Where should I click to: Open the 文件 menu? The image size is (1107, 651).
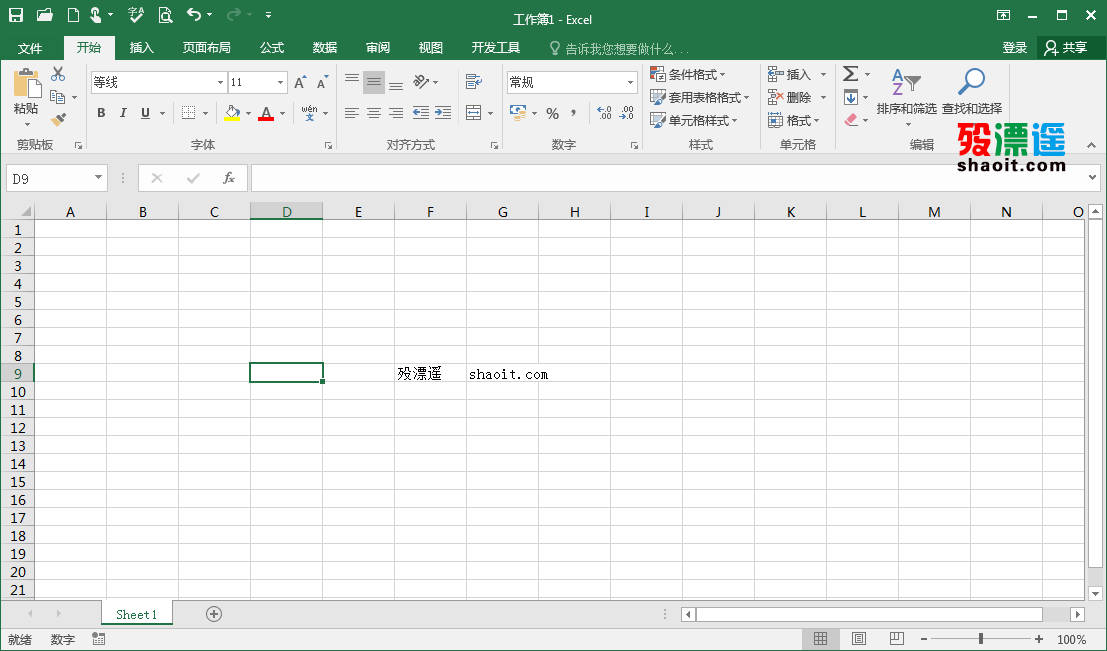[30, 48]
